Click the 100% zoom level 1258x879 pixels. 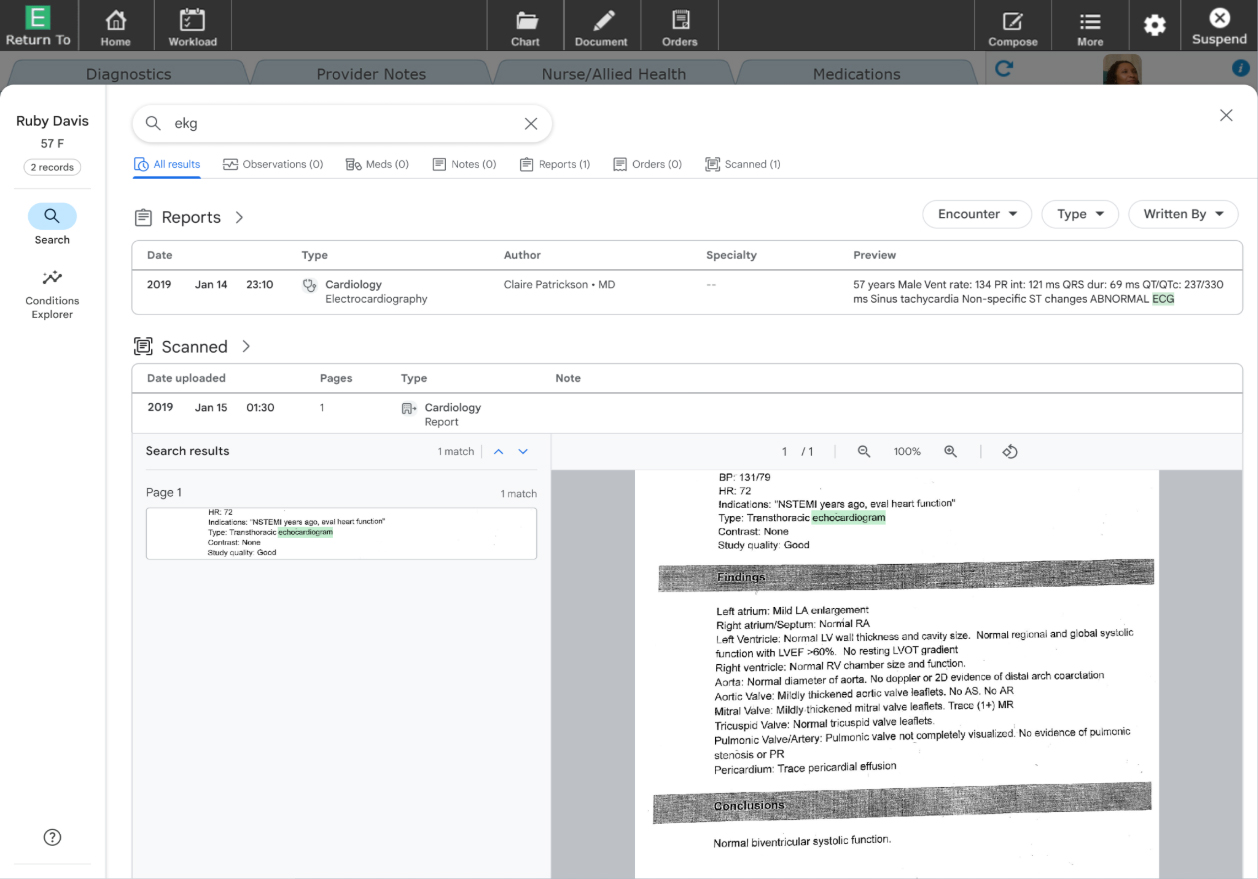tap(907, 452)
